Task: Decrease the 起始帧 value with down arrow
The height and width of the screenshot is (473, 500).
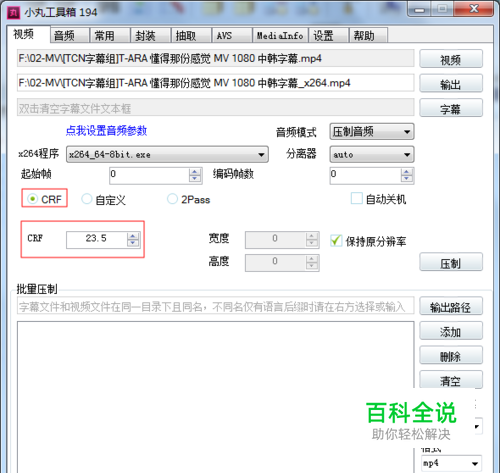Action: click(195, 179)
